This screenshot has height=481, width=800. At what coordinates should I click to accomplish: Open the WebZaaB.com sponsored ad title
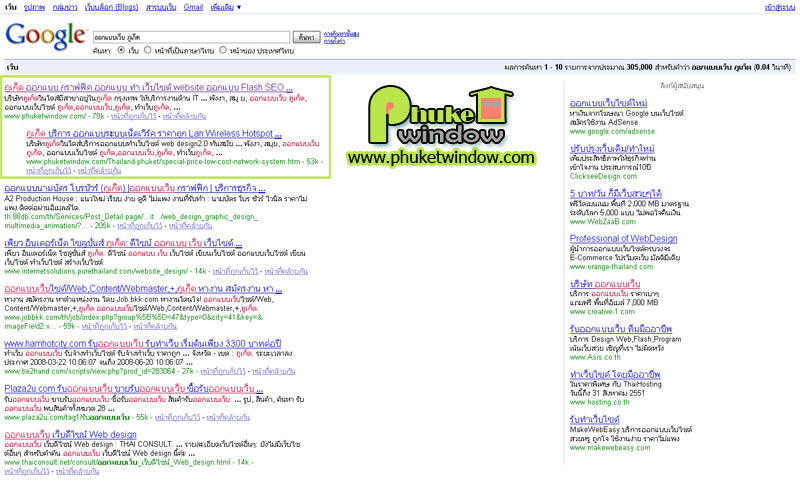[x=615, y=193]
